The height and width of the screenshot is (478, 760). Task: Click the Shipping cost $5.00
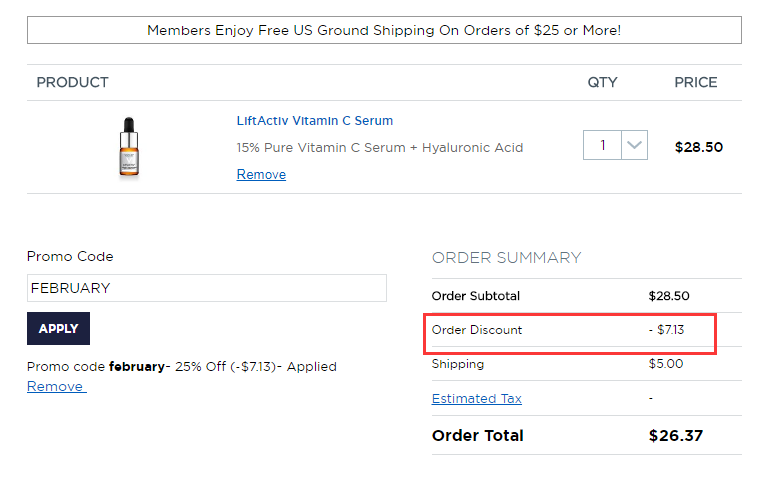(666, 364)
